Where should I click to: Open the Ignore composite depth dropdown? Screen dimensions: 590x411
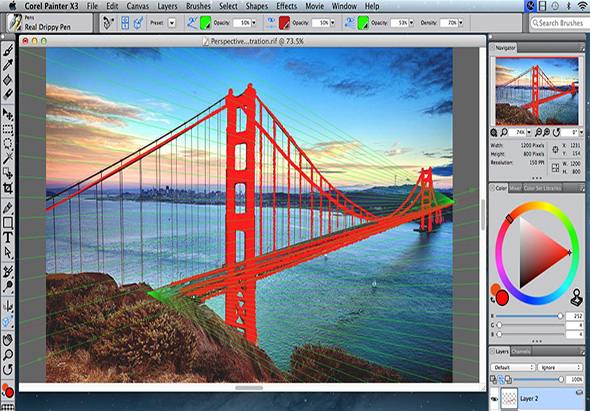(560, 367)
